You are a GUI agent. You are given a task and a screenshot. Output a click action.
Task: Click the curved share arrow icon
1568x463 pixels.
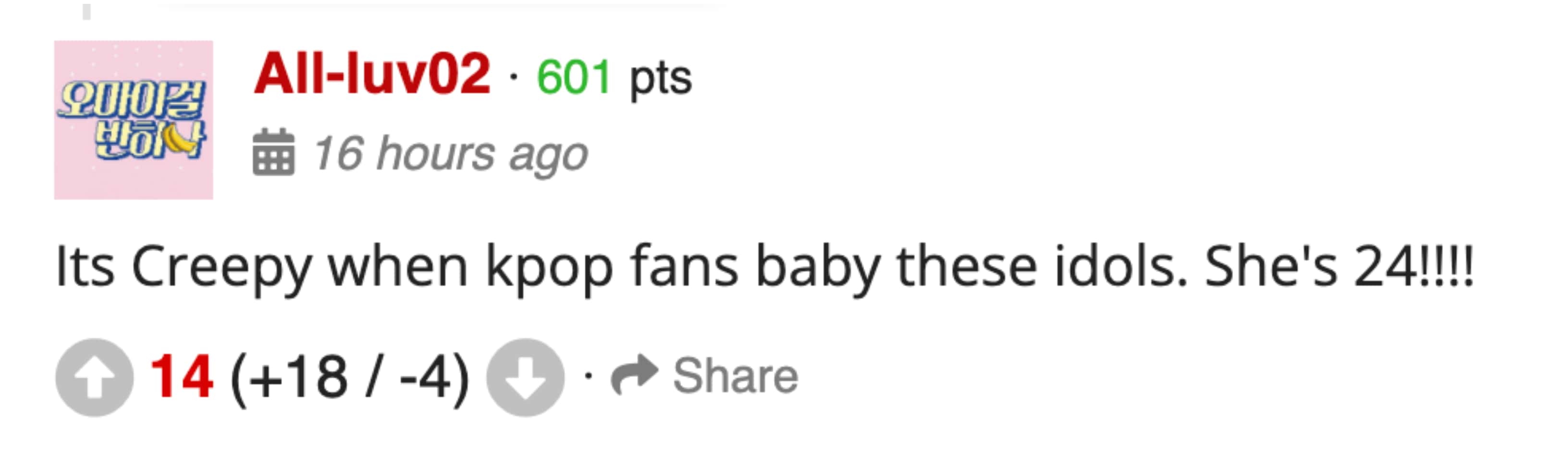pos(634,375)
